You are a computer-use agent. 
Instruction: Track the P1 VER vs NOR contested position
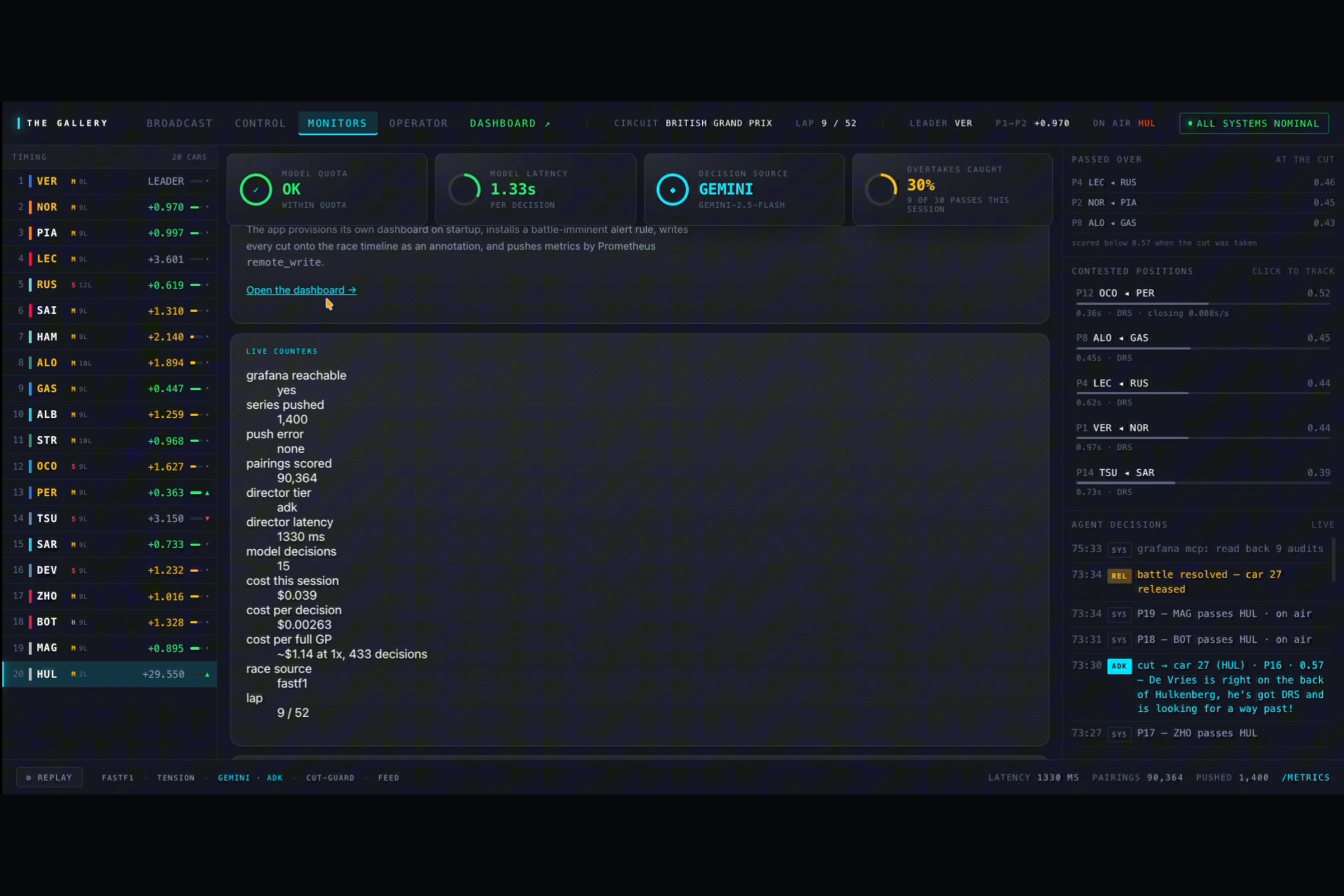tap(1202, 437)
